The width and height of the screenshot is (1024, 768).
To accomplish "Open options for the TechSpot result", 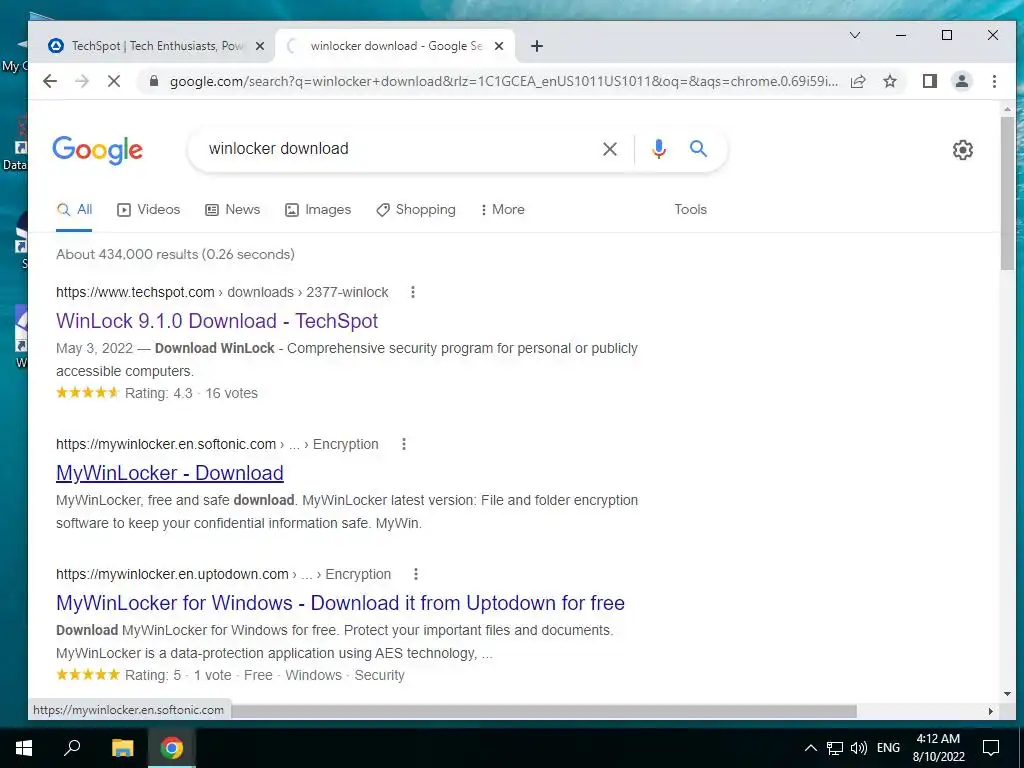I will (413, 292).
